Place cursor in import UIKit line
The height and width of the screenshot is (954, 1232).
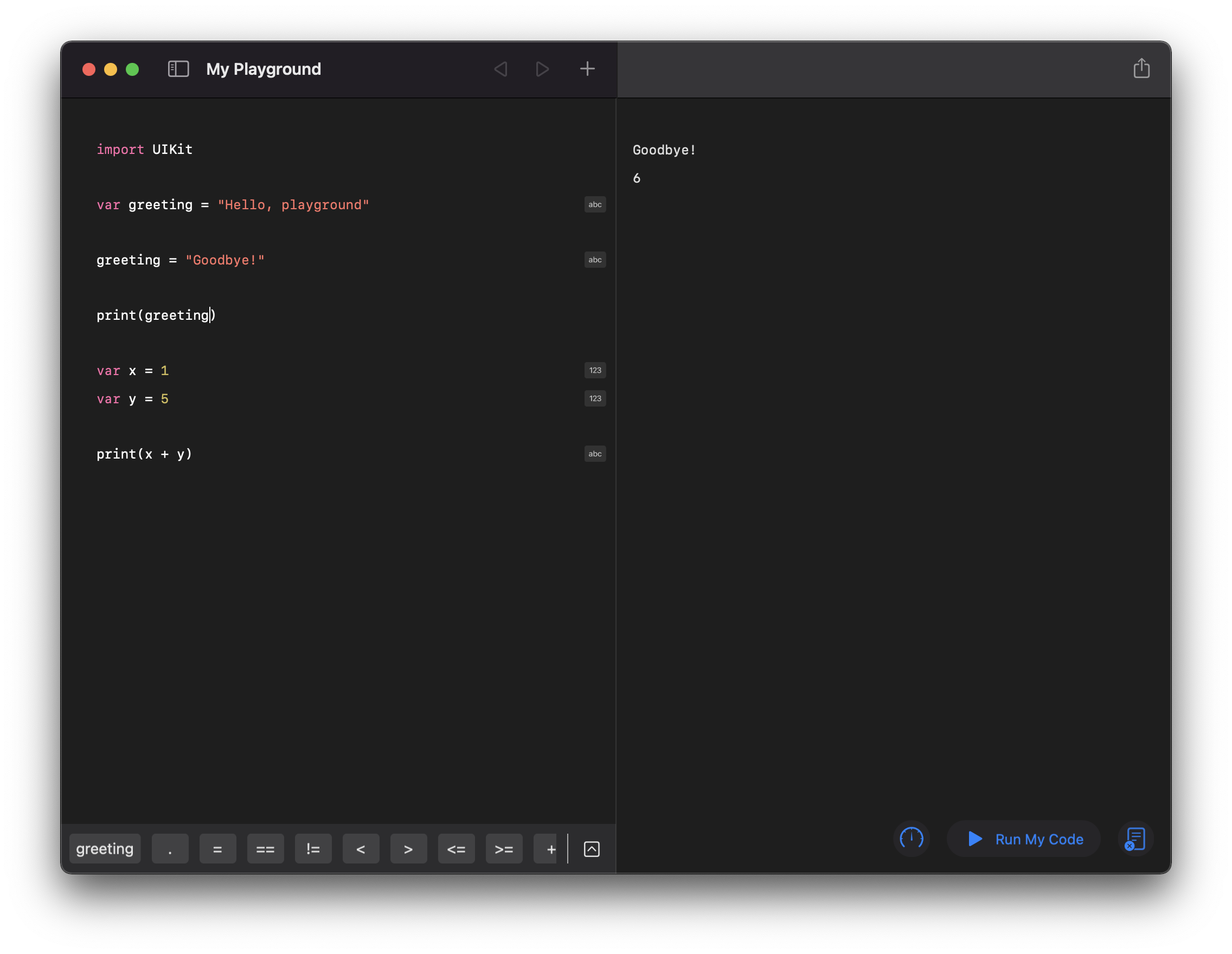pos(144,150)
